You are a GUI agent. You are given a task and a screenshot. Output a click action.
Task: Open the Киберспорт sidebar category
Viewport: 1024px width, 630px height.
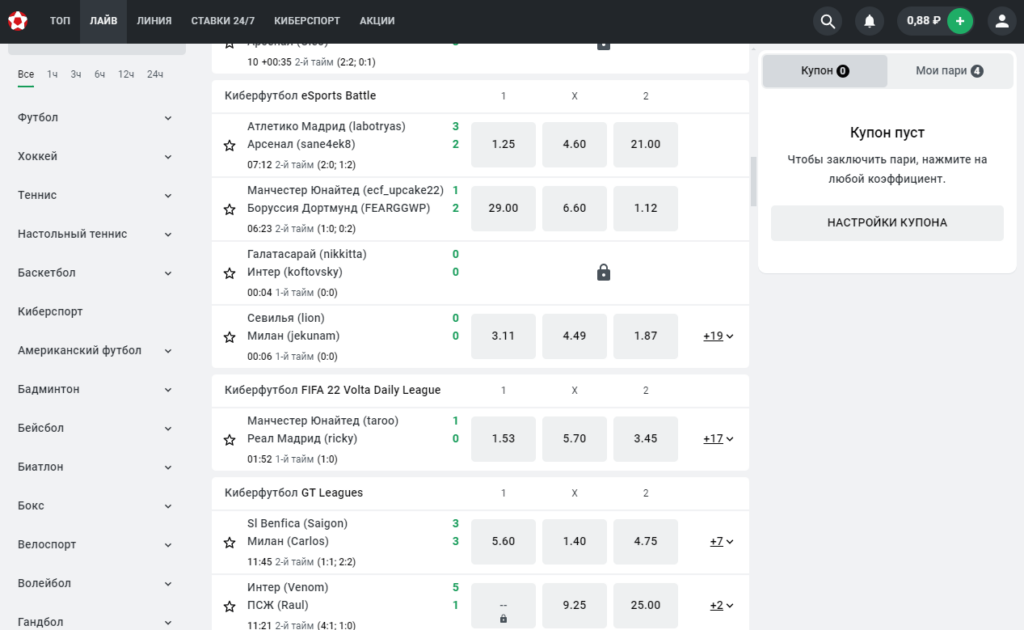pyautogui.click(x=50, y=311)
